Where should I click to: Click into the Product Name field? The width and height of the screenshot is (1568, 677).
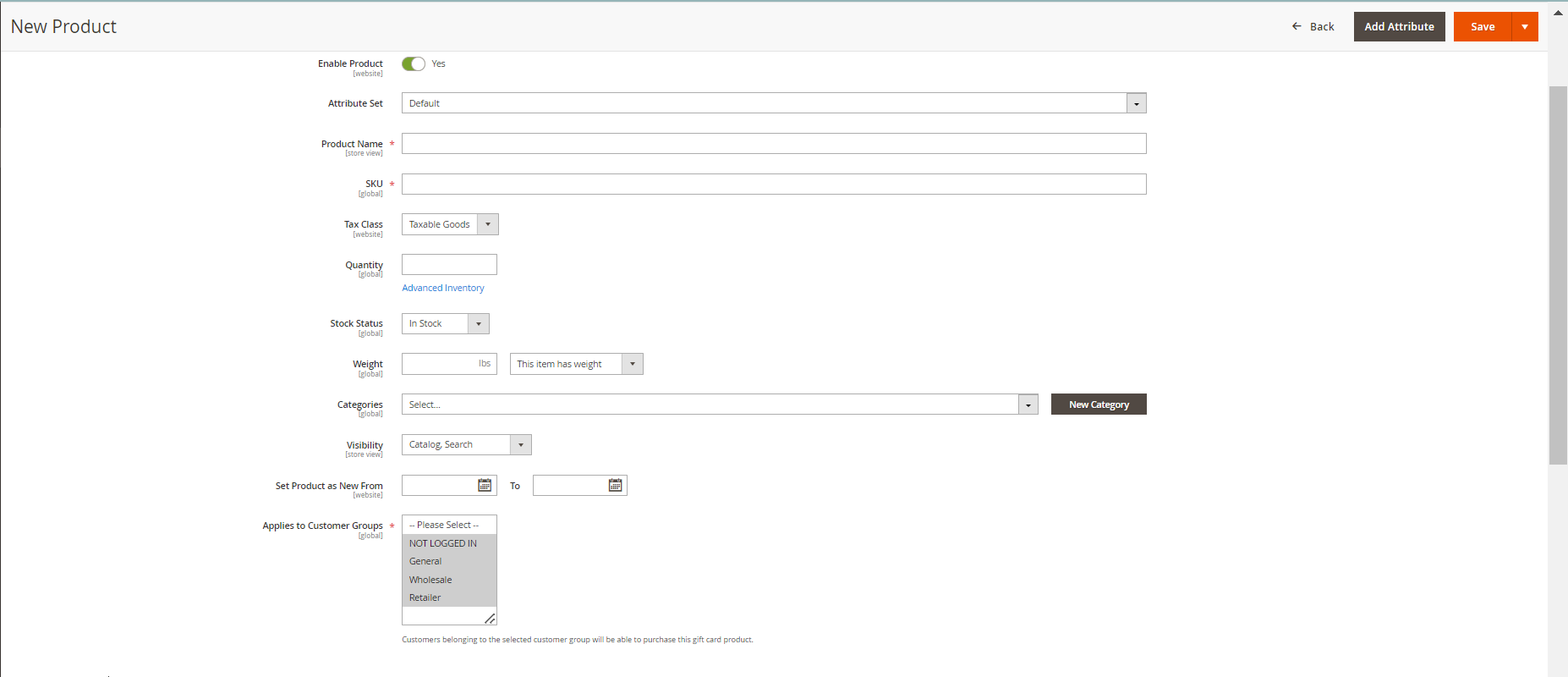[774, 144]
